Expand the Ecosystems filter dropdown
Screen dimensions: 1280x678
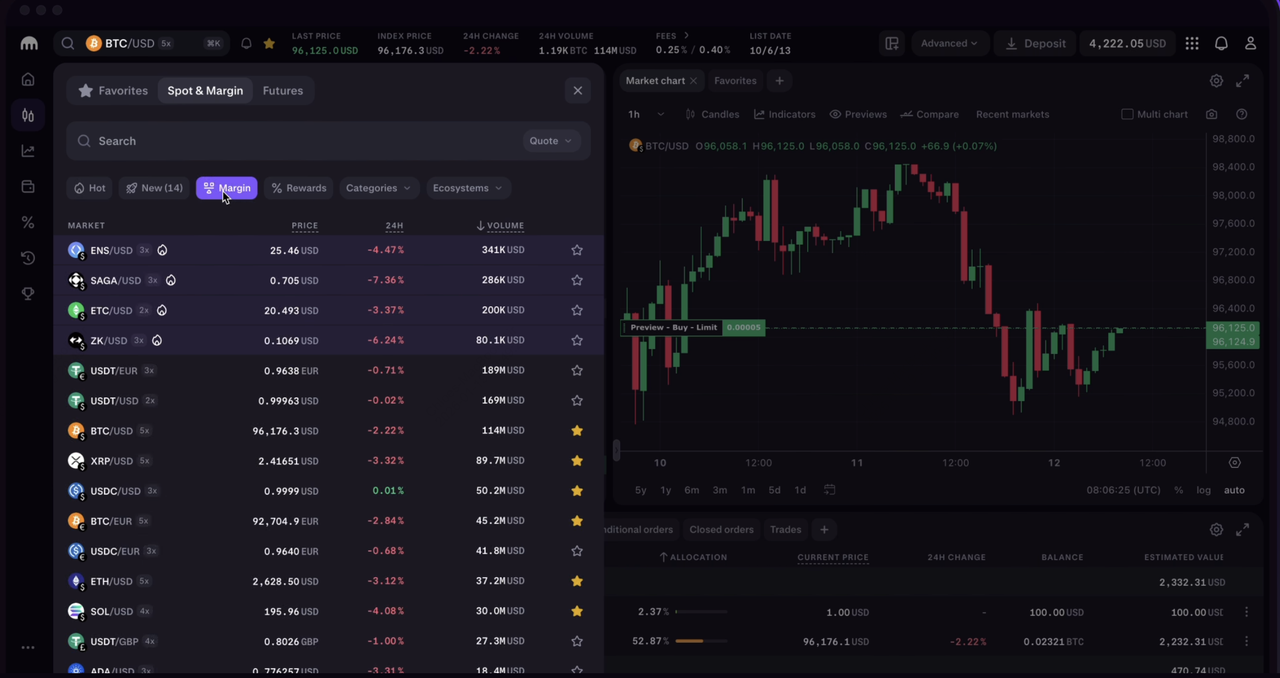click(468, 188)
